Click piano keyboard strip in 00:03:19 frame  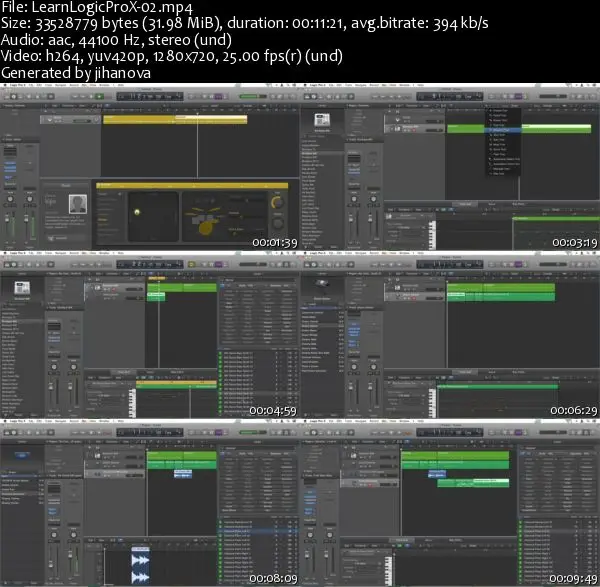[x=432, y=235]
